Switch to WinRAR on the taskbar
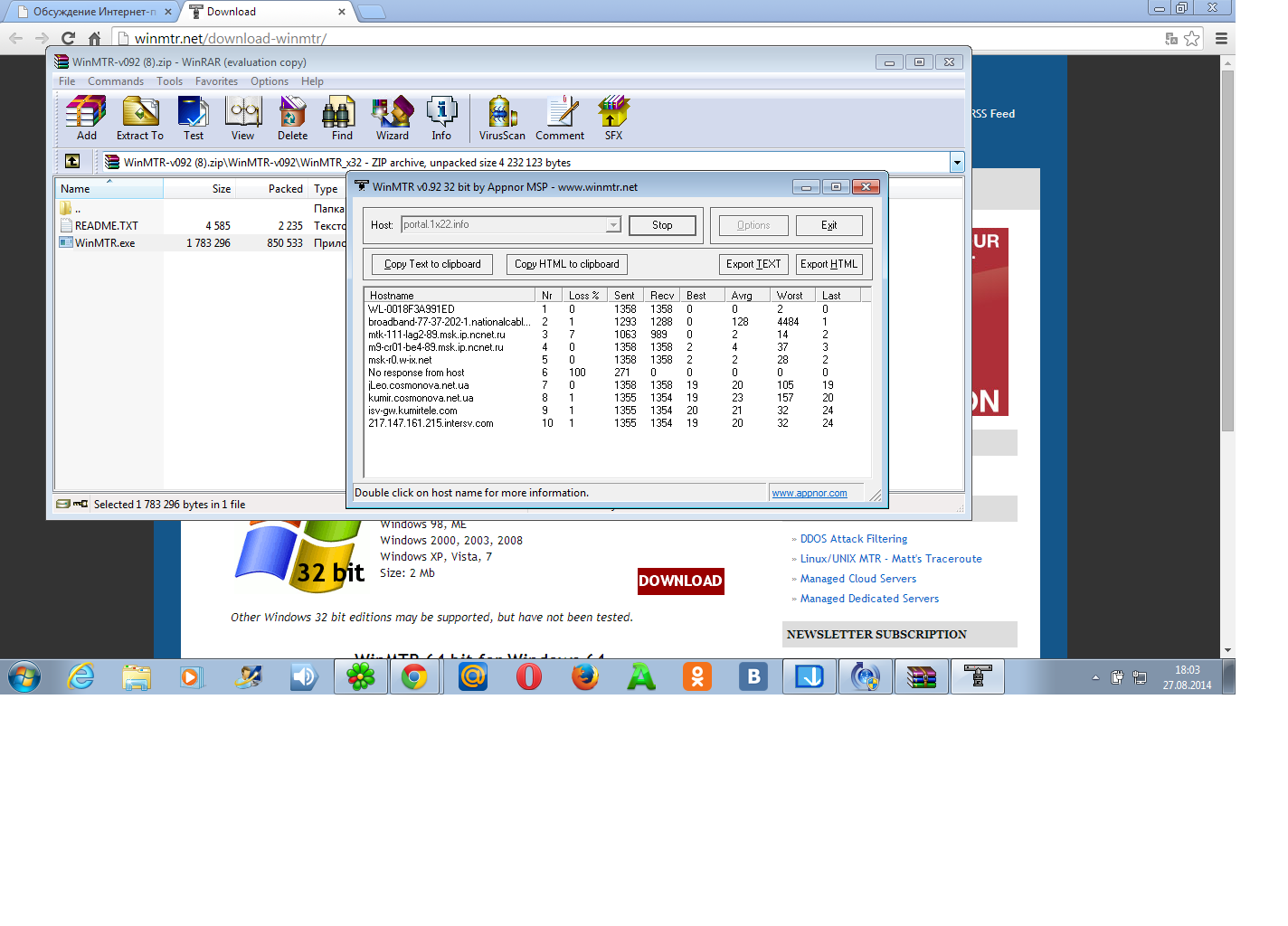The image size is (1288, 926). tap(922, 676)
